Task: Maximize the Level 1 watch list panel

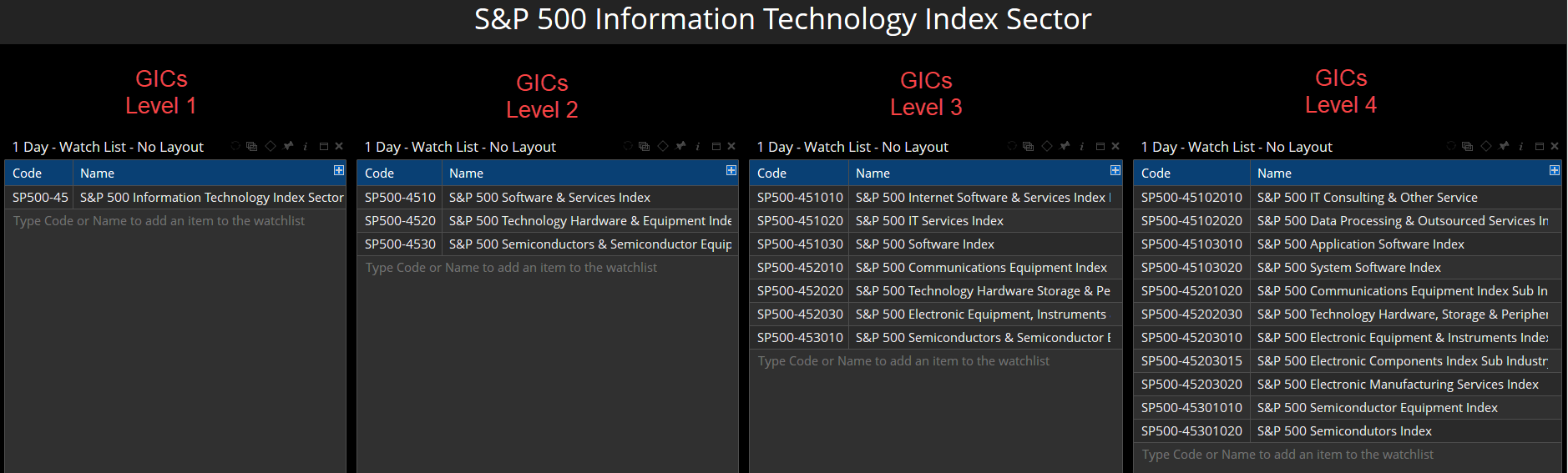Action: point(324,146)
